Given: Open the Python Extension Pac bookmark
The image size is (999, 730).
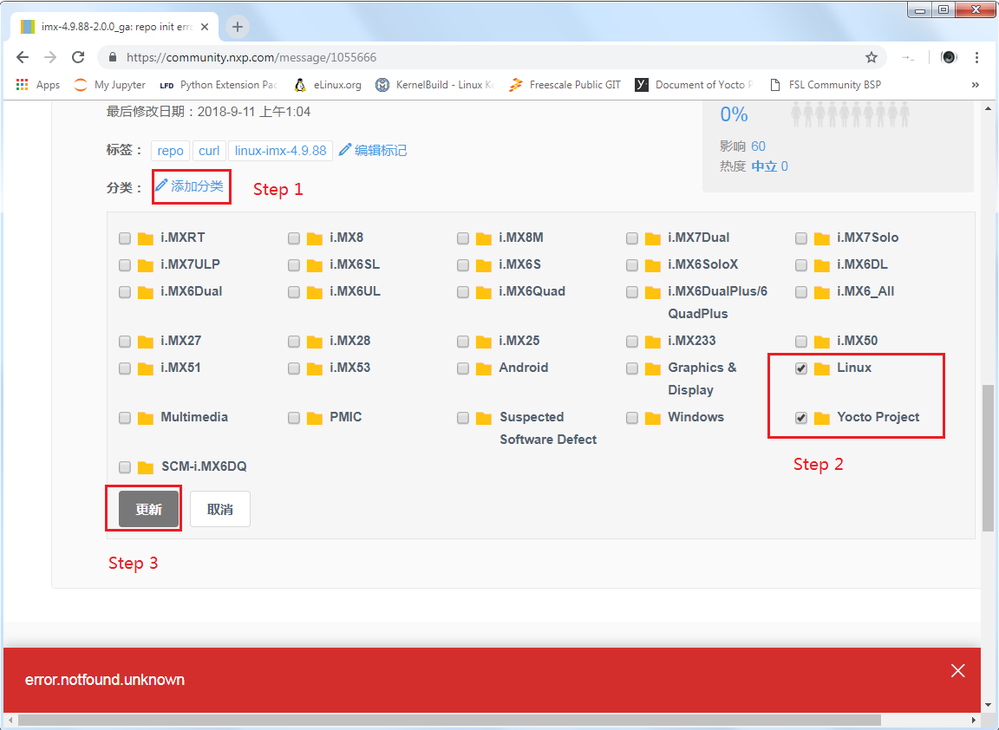Looking at the screenshot, I should (x=219, y=85).
